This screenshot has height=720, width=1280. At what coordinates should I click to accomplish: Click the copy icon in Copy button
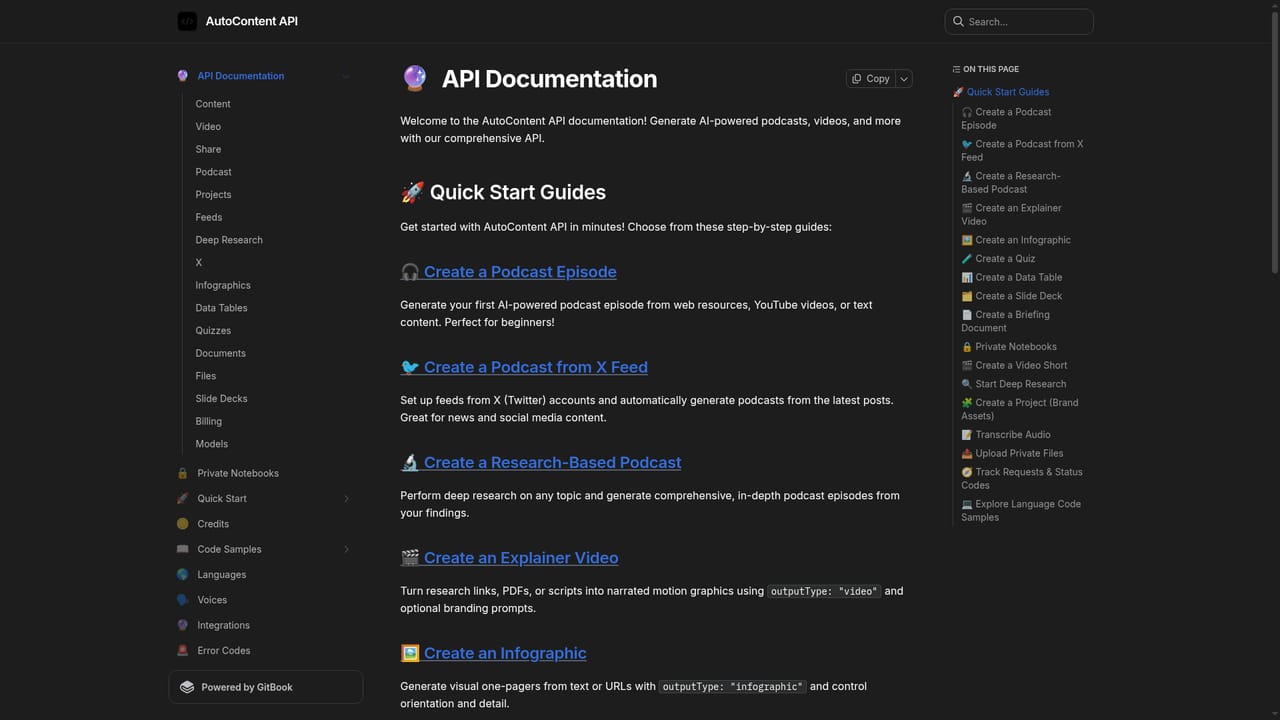[857, 78]
